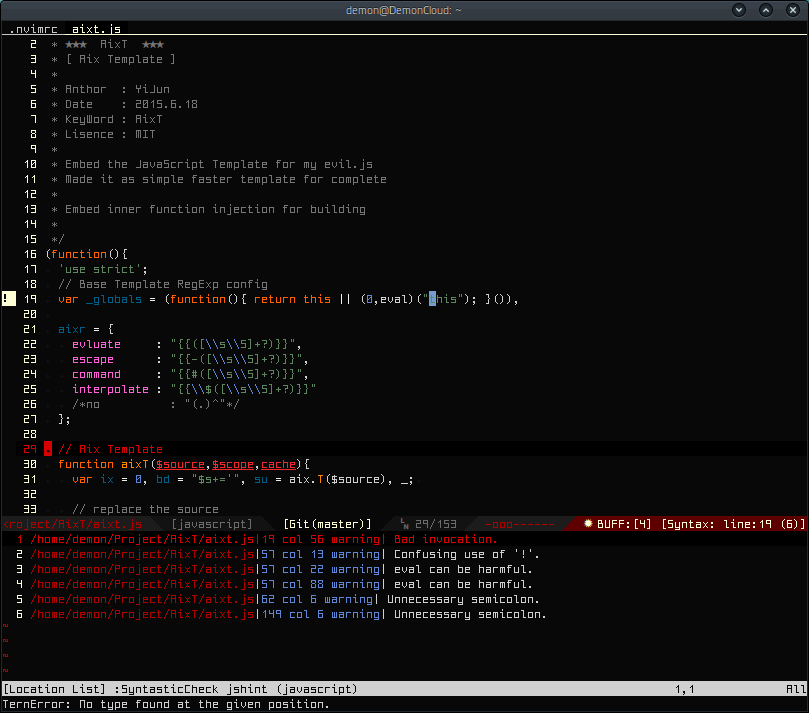The height and width of the screenshot is (713, 809).
Task: Click the evluate property key
Action: [x=96, y=344]
